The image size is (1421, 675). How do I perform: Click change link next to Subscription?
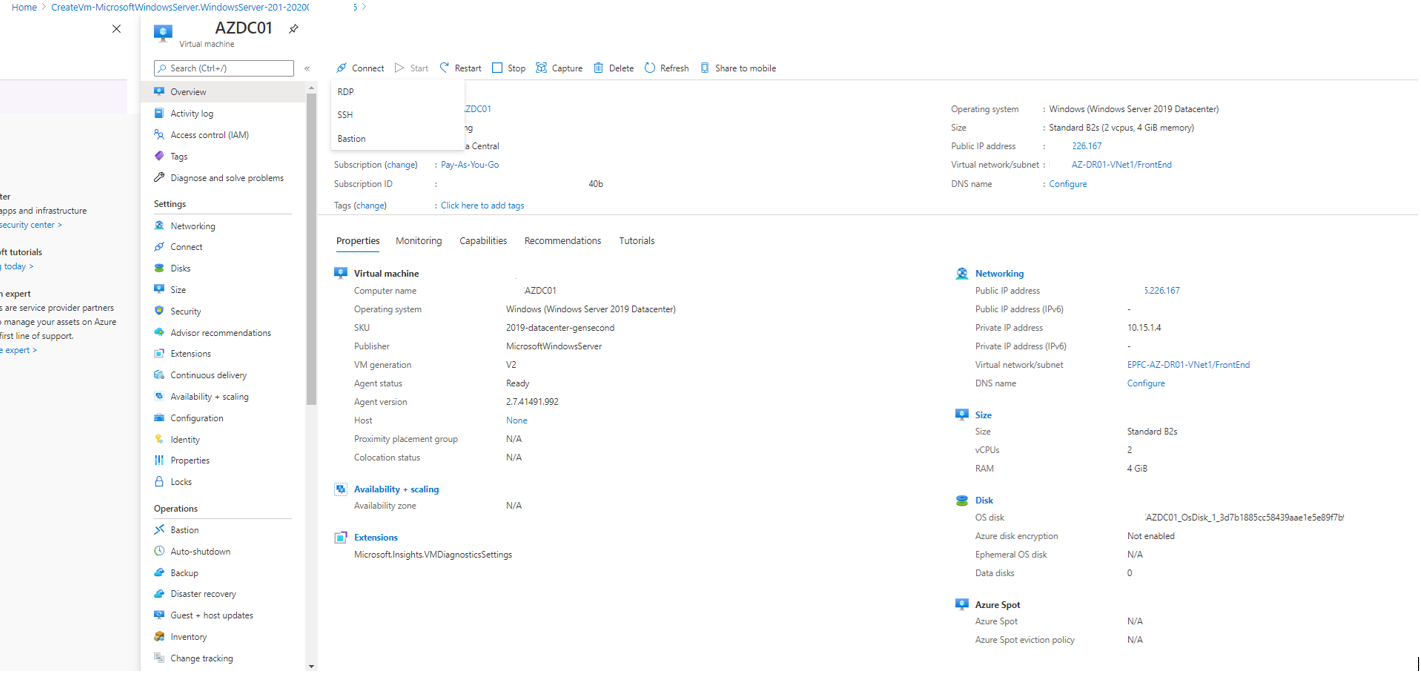pyautogui.click(x=401, y=165)
